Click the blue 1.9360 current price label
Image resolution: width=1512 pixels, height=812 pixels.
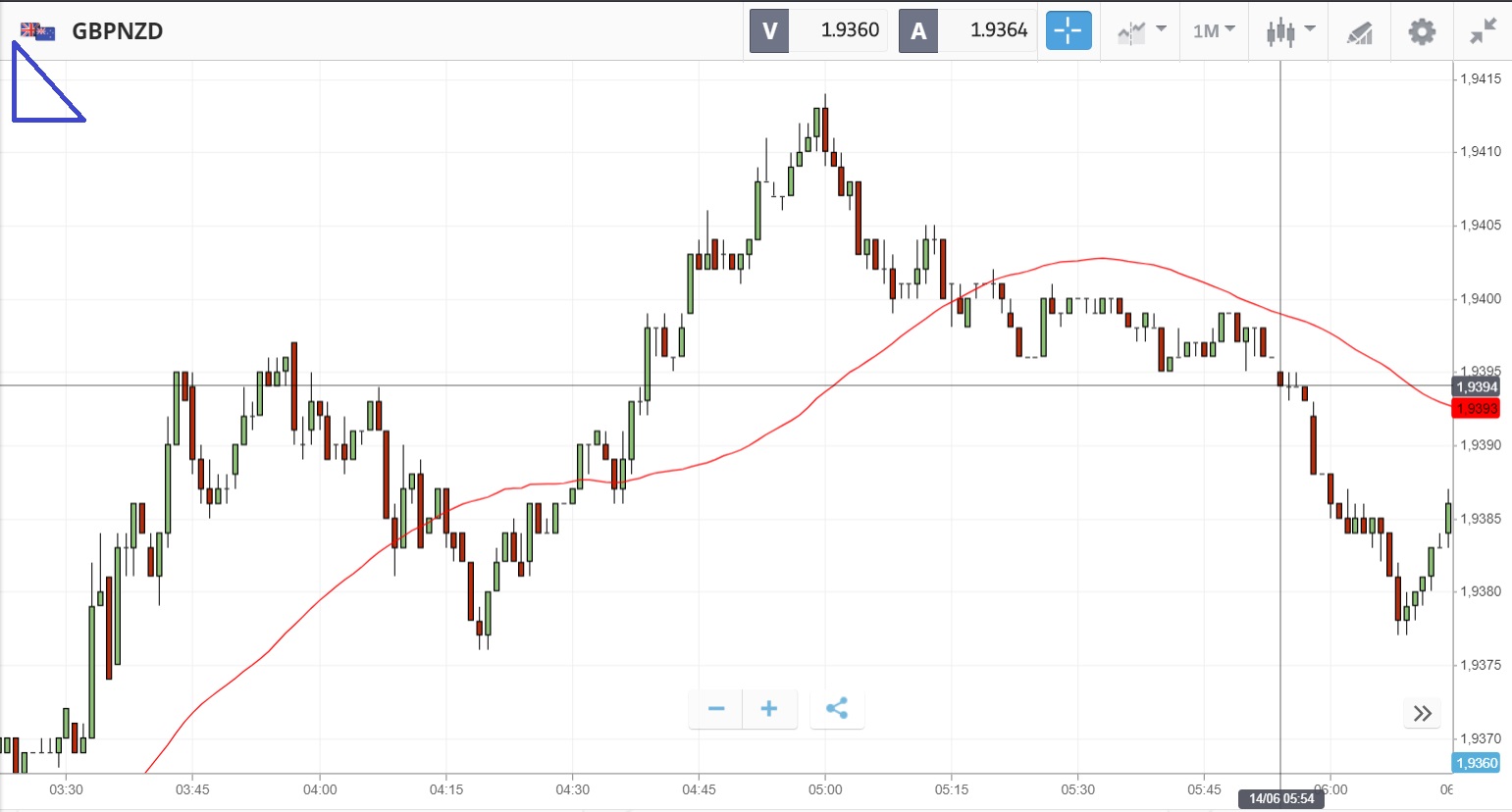click(1477, 763)
